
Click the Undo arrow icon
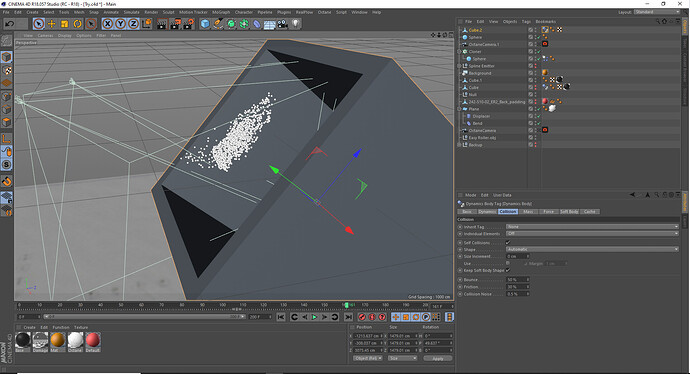click(10, 24)
